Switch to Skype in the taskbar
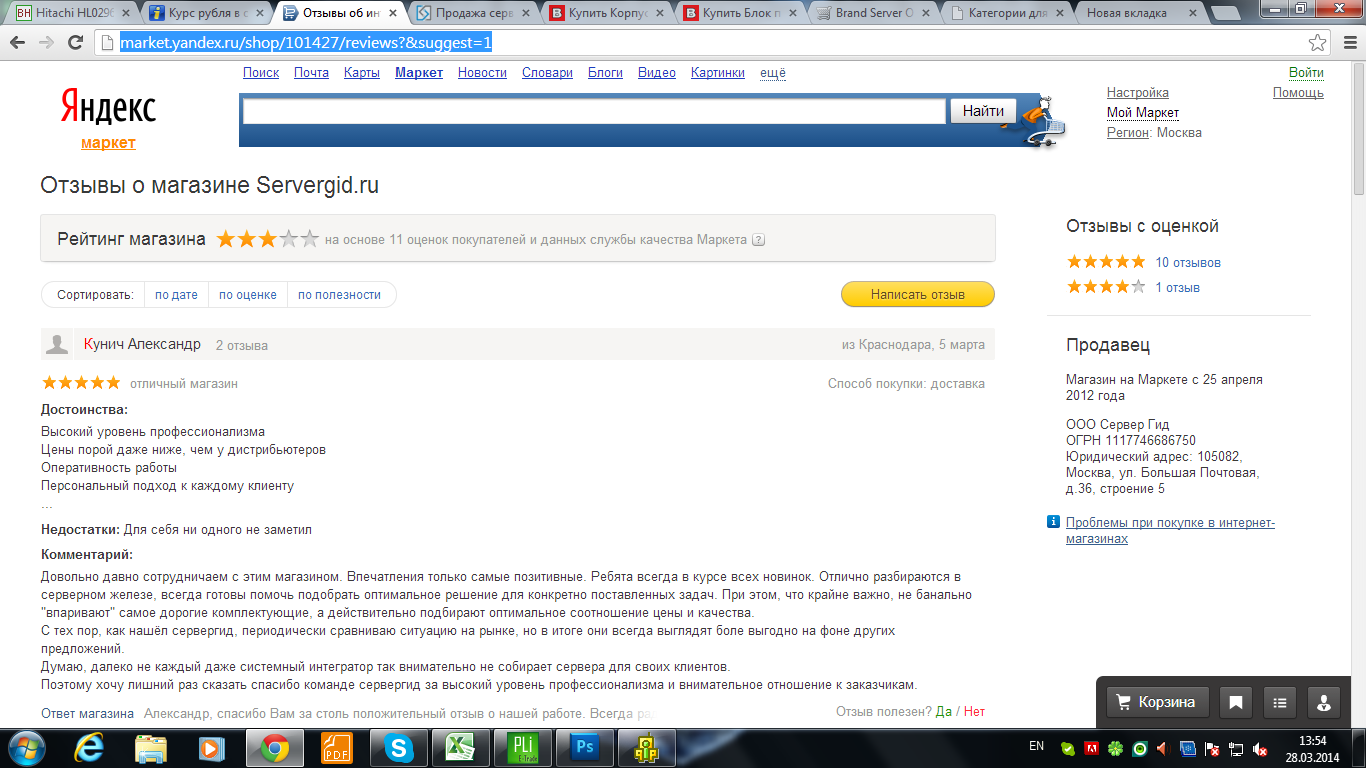 [x=398, y=748]
